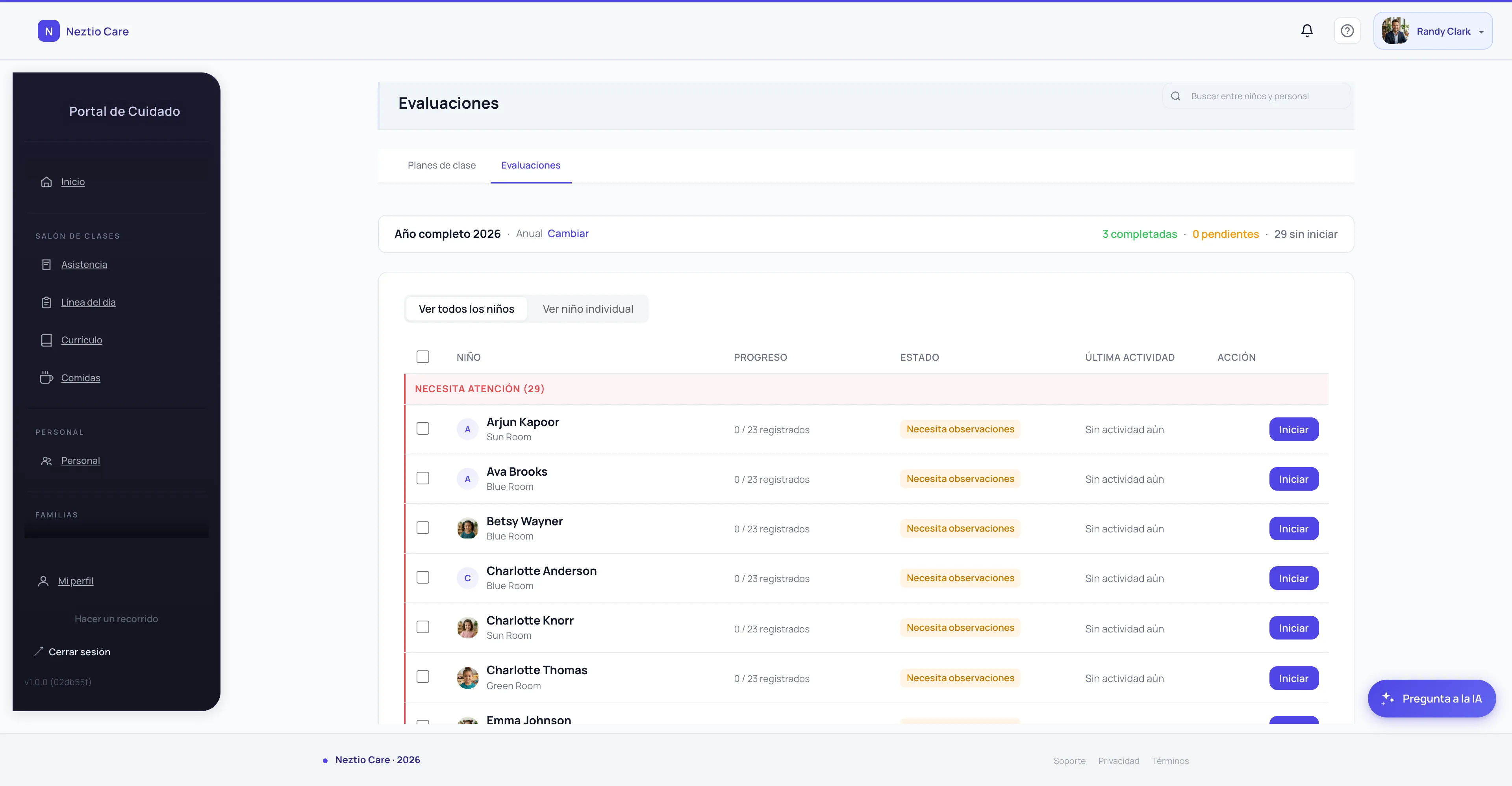Click Betsy Wayner's photo avatar
The height and width of the screenshot is (786, 1512).
coord(467,529)
